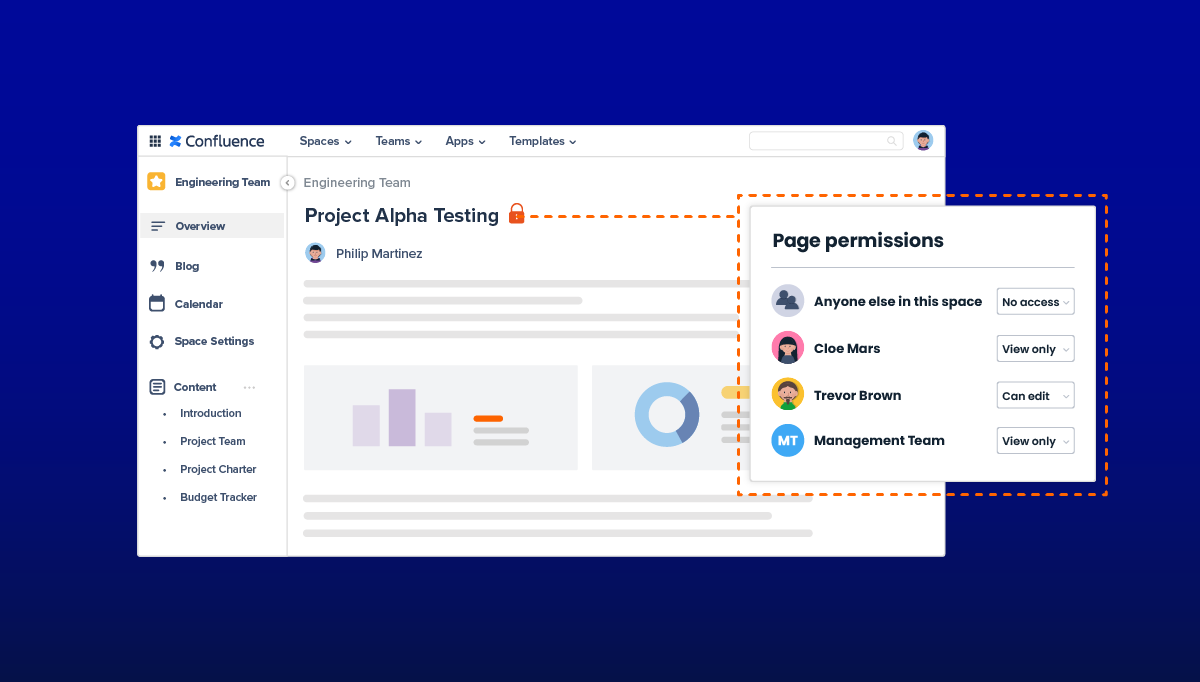Open the Teams menu
Screen dimensions: 1200x682
pos(397,141)
